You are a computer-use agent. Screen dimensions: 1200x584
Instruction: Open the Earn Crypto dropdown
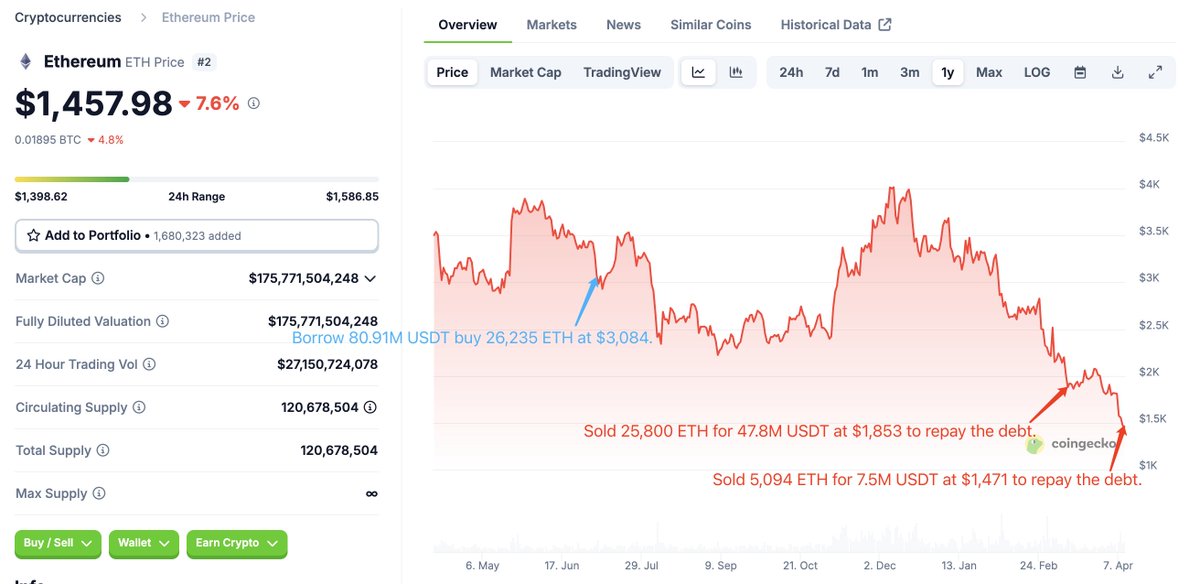coord(237,543)
